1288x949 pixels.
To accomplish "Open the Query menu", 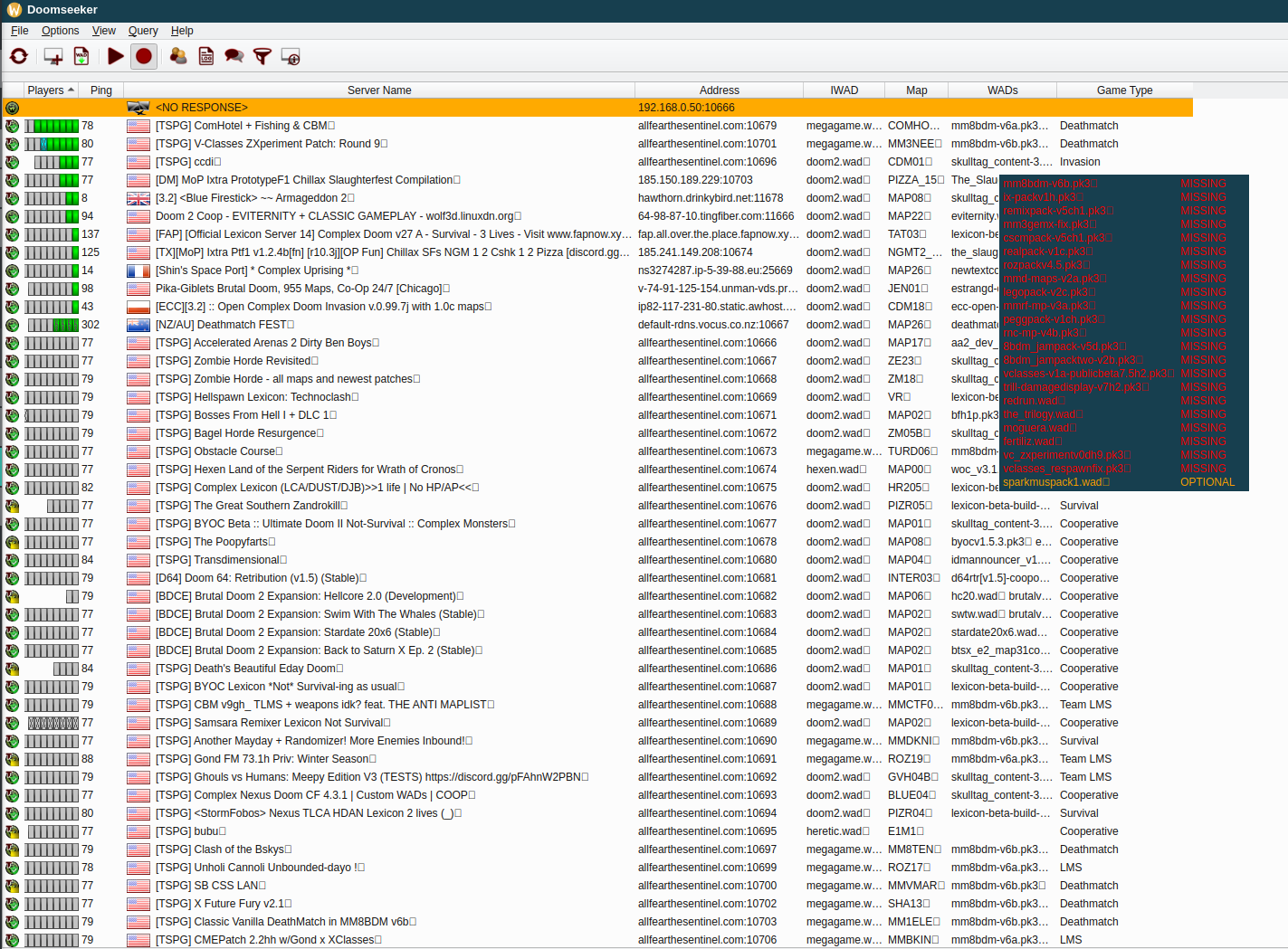I will click(143, 31).
